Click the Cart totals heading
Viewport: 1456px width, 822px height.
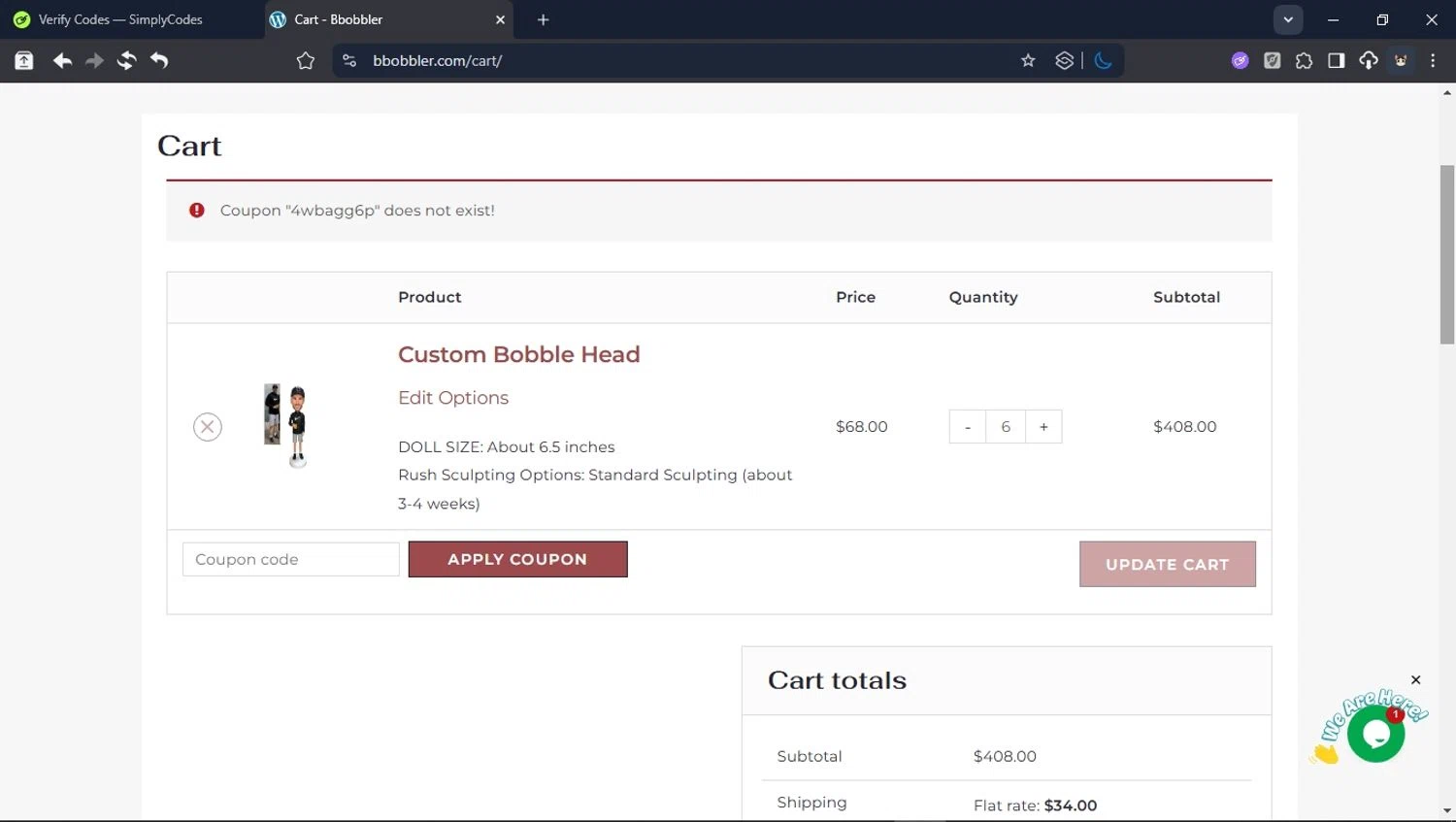pos(837,680)
